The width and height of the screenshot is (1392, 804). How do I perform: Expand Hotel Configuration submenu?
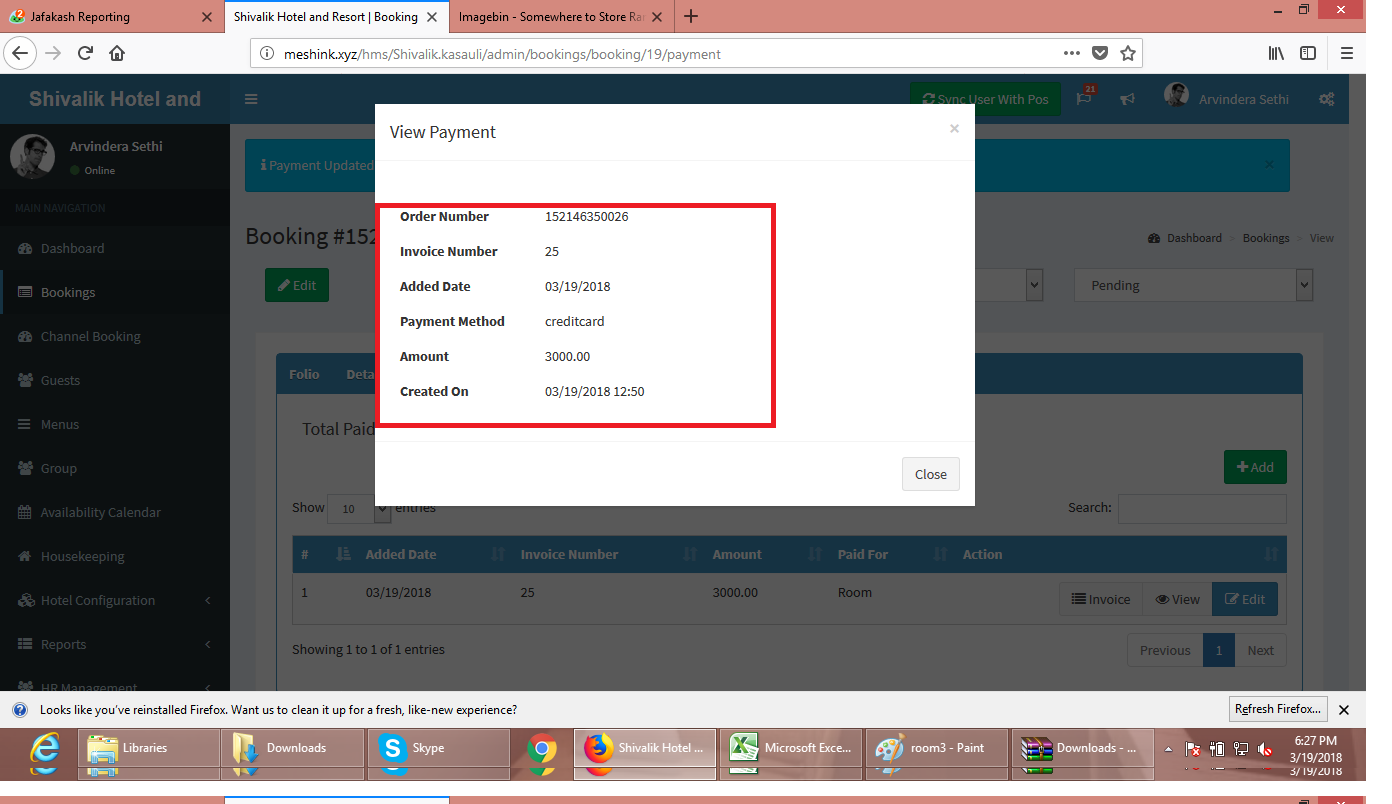[115, 600]
